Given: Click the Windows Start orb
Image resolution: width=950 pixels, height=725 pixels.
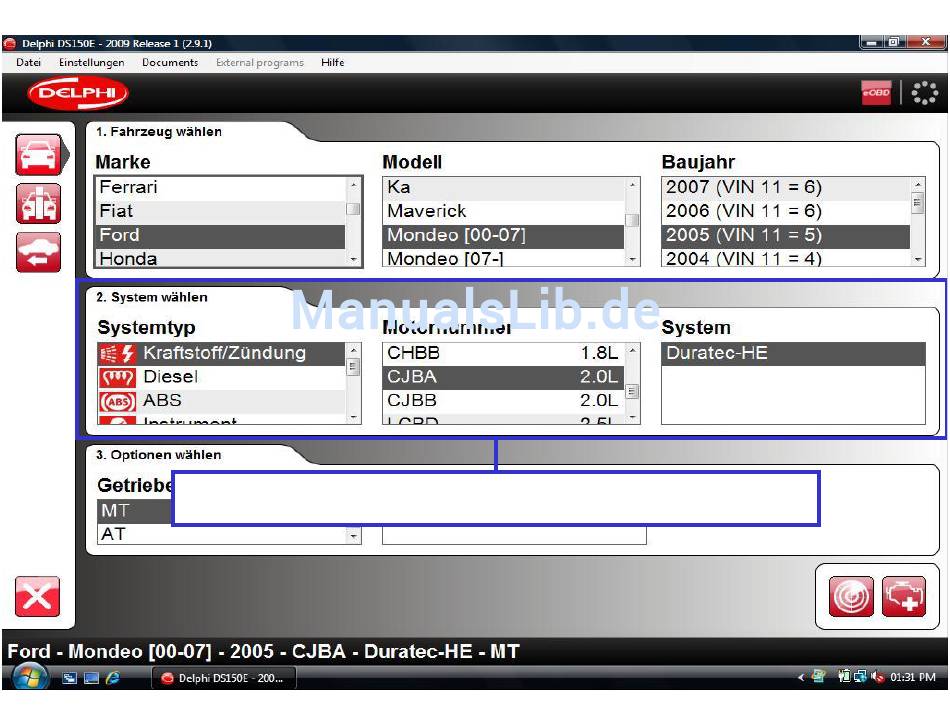Looking at the screenshot, I should click(x=30, y=678).
